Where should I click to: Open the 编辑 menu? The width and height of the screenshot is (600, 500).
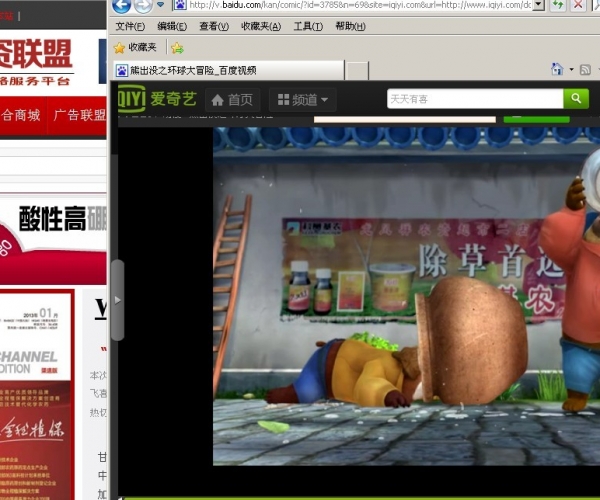pos(171,26)
